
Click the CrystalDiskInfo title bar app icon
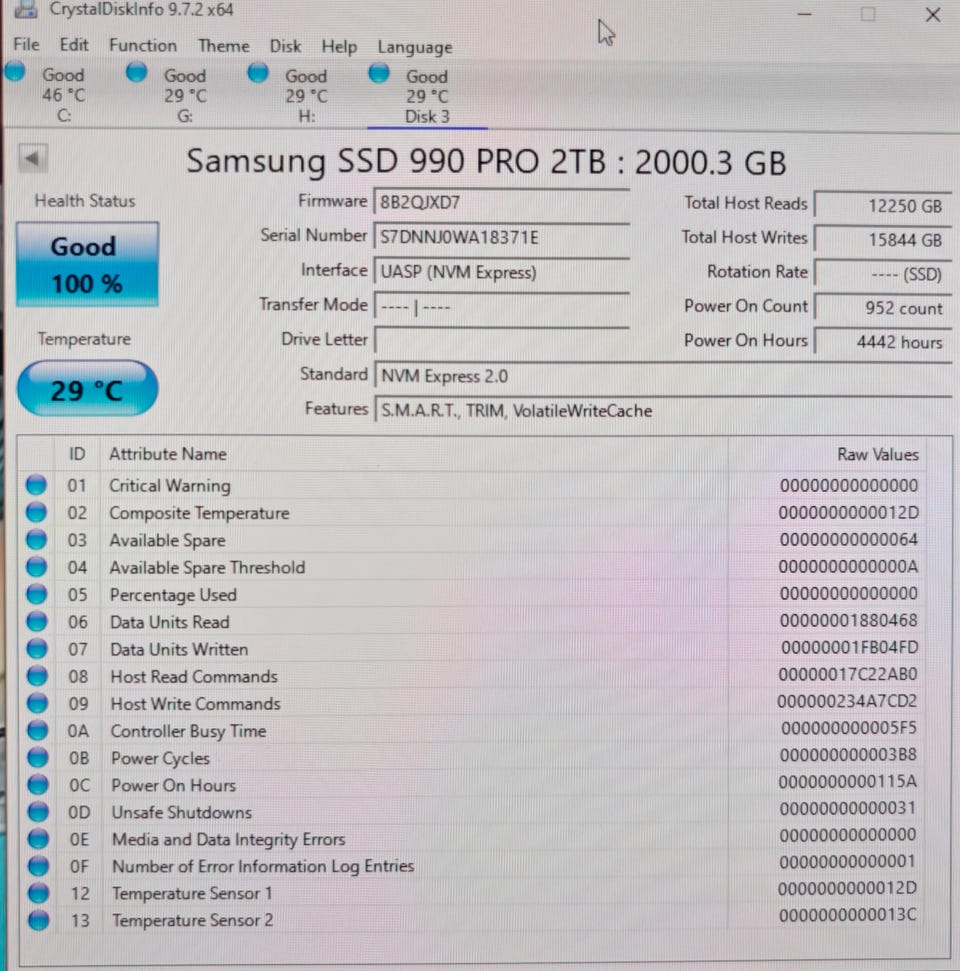25,9
